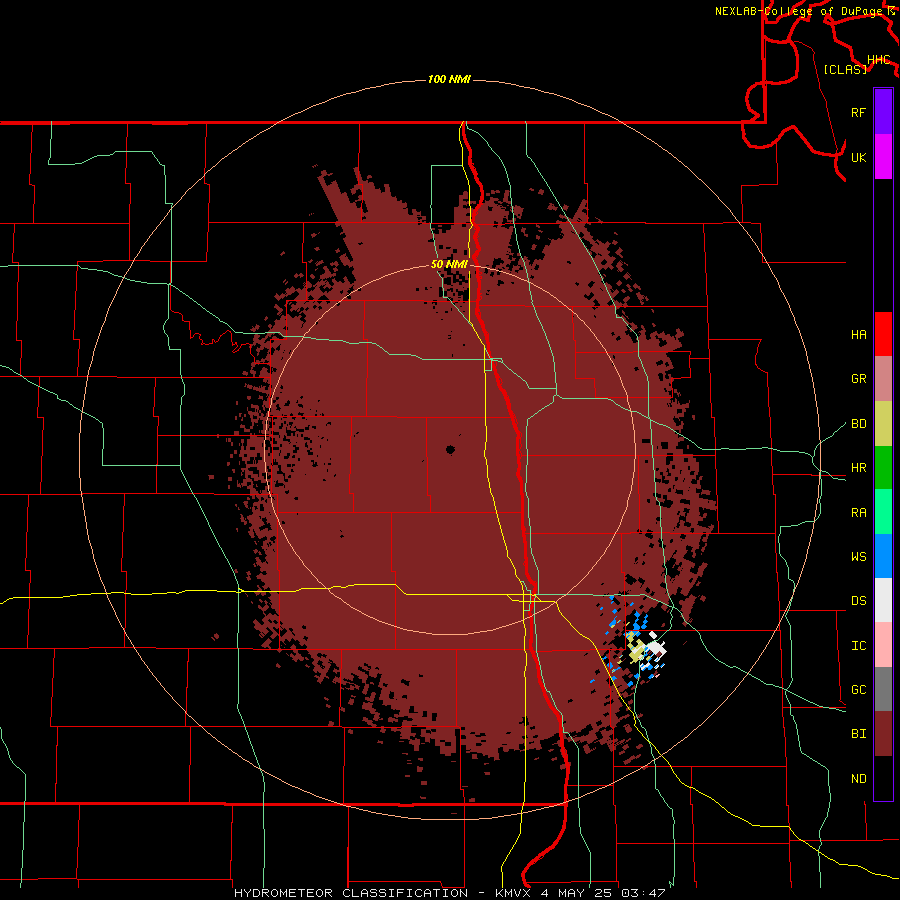Click the 'GC' legend label
This screenshot has height=900, width=900.
[x=858, y=690]
